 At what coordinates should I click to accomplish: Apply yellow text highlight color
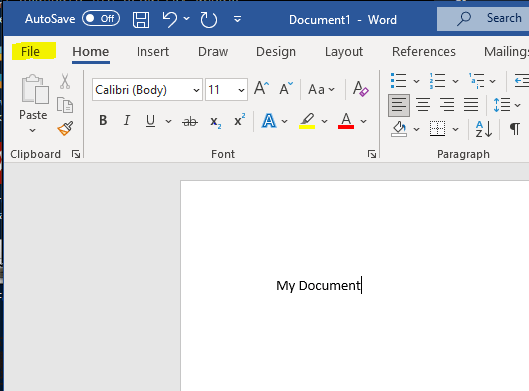(307, 121)
